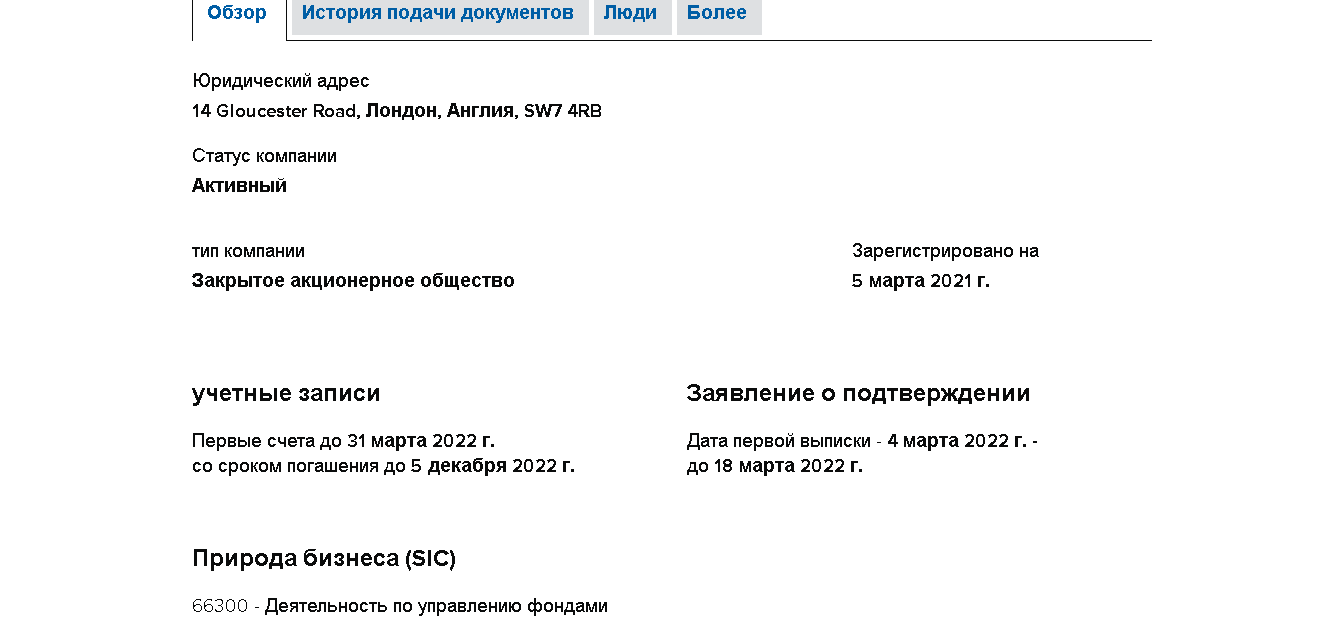Image resolution: width=1338 pixels, height=640 pixels.
Task: Click the учетные записи heading
Action: point(286,394)
